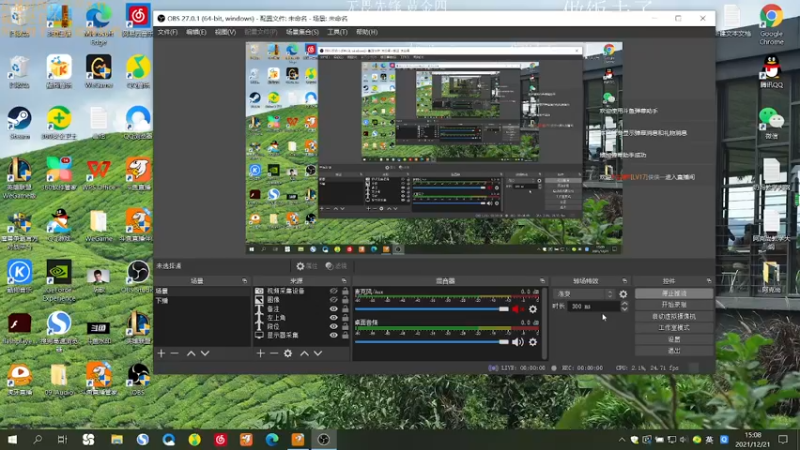Click the 退出 exit button

pos(674,351)
